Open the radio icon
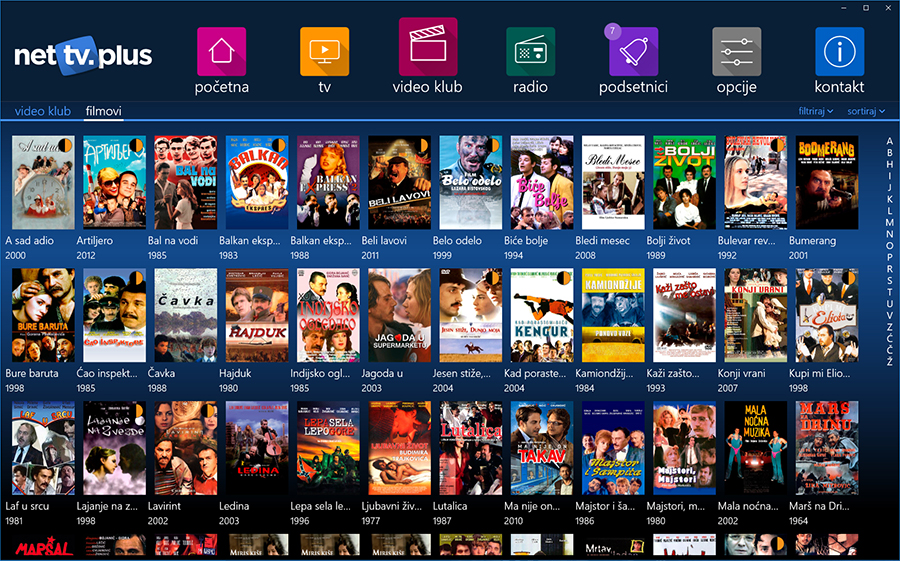Screen dimensions: 900x561 530,52
